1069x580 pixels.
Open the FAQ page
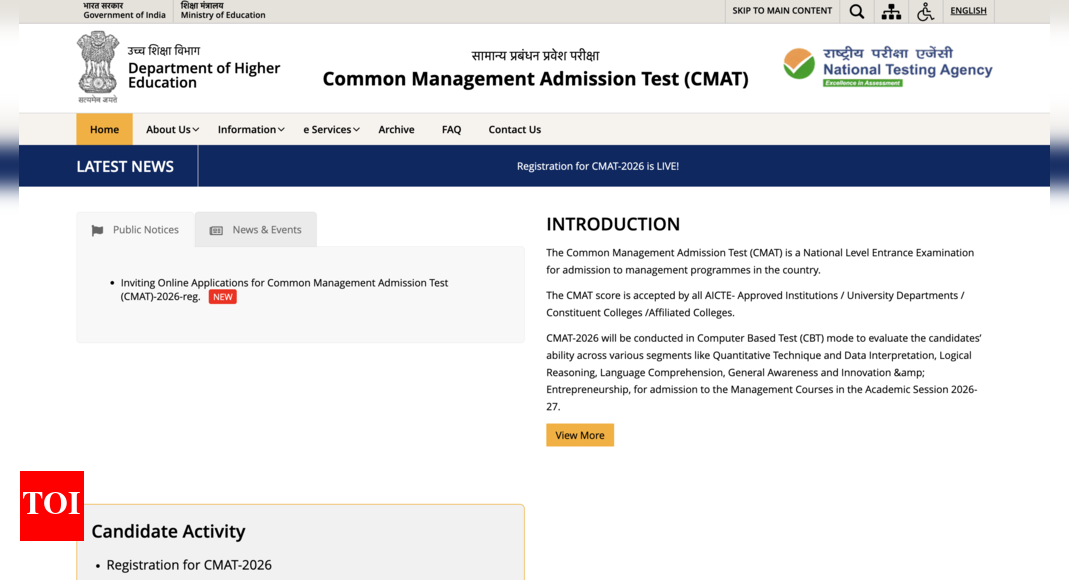451,129
